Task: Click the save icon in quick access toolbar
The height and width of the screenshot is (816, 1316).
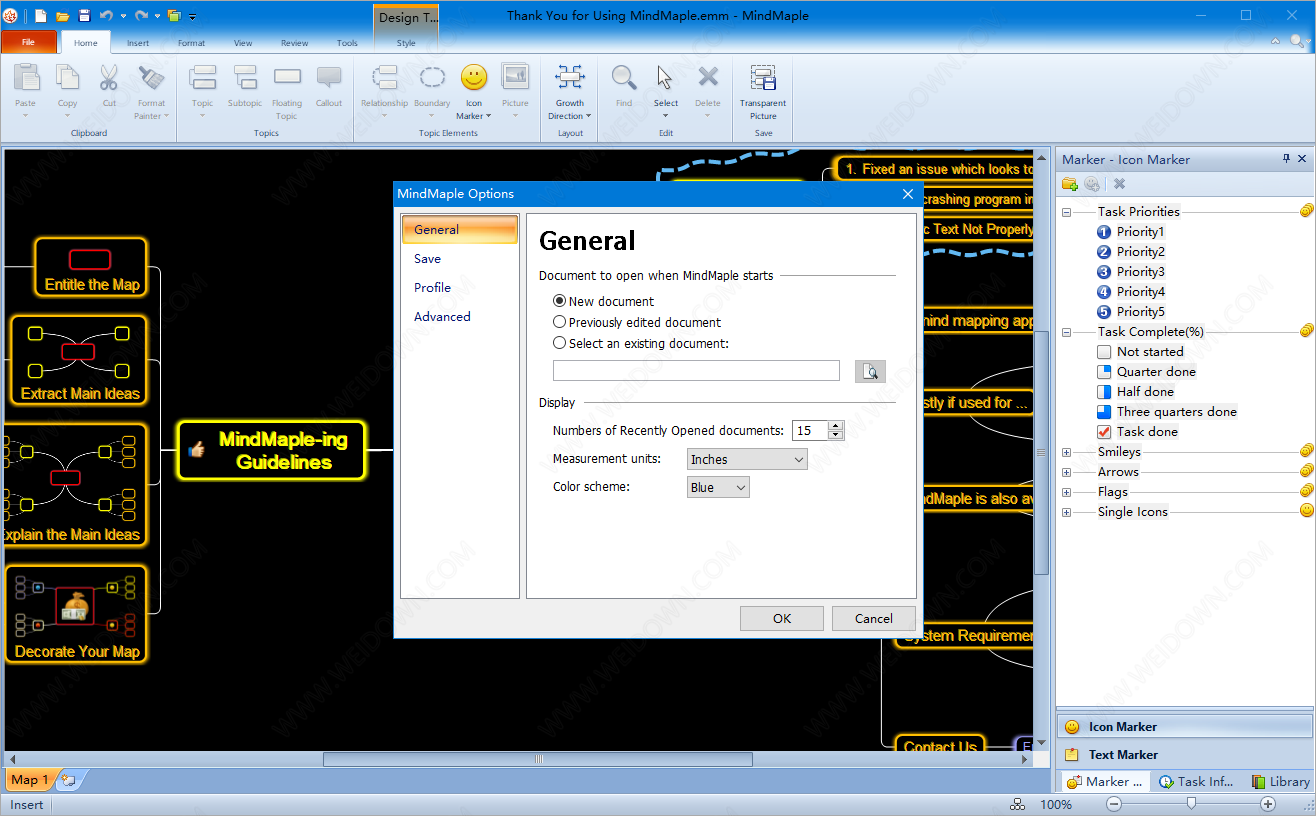Action: pyautogui.click(x=84, y=16)
